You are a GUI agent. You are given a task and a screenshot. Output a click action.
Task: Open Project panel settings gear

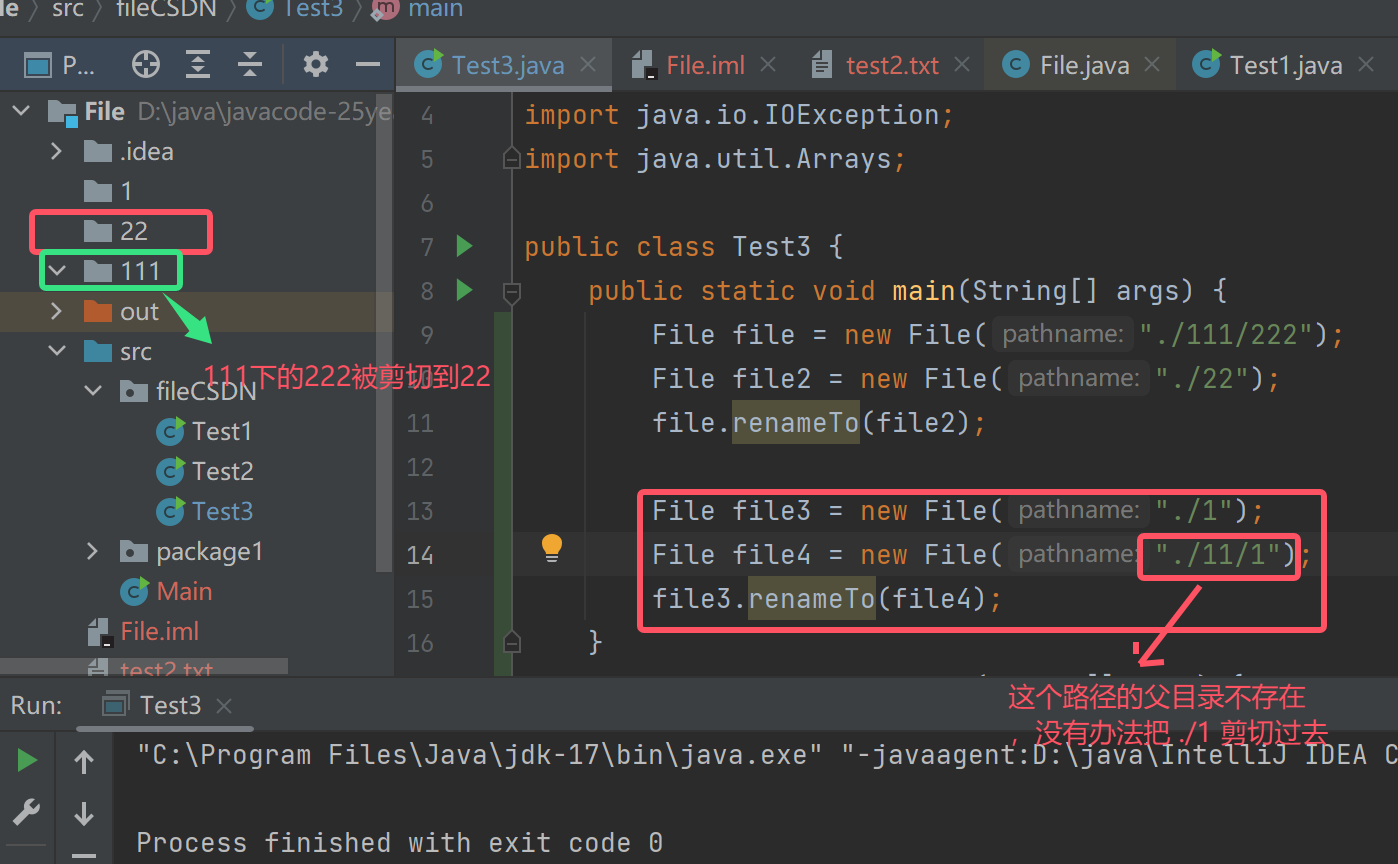[x=316, y=65]
